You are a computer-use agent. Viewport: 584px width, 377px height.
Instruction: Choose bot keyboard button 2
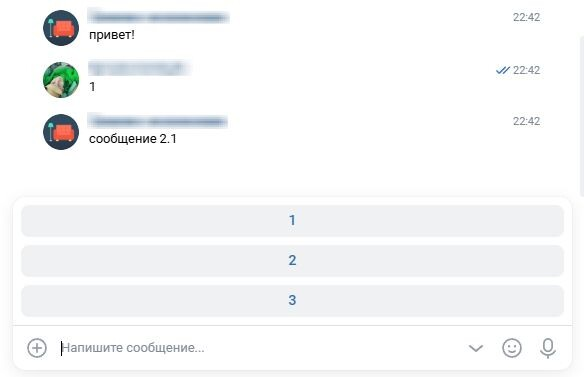(292, 260)
